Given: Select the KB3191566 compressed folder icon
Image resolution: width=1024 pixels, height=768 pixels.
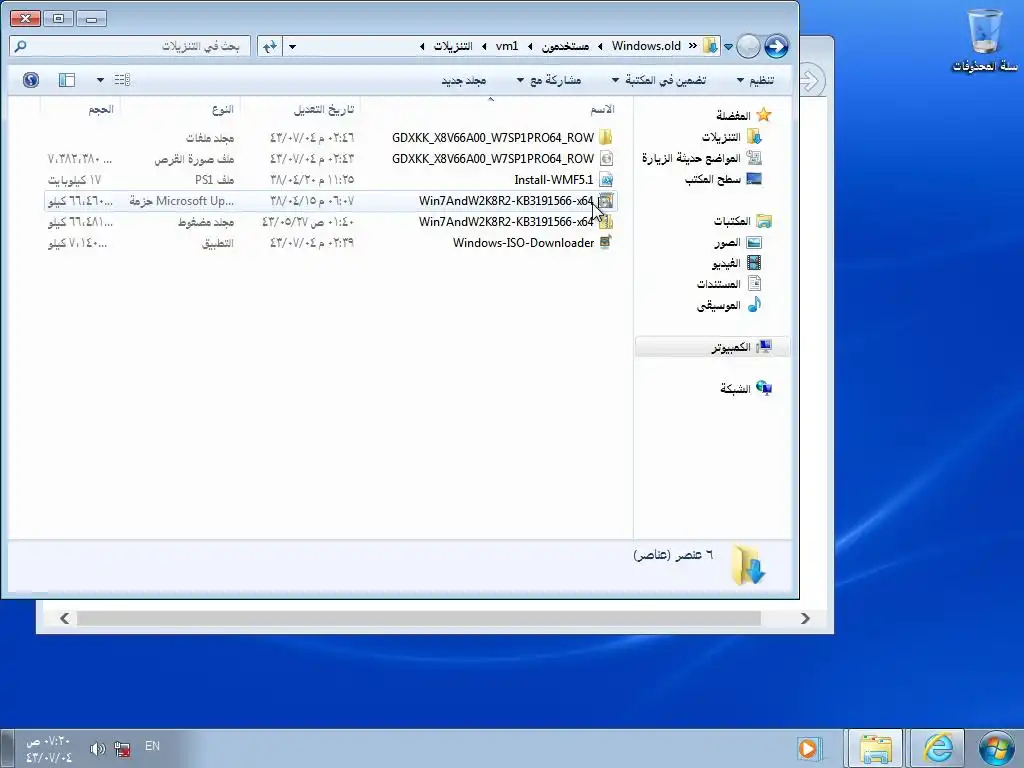Looking at the screenshot, I should [x=606, y=221].
